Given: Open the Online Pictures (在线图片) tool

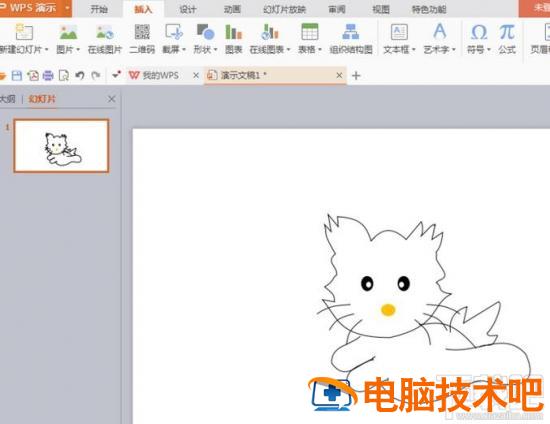Looking at the screenshot, I should [x=105, y=32].
